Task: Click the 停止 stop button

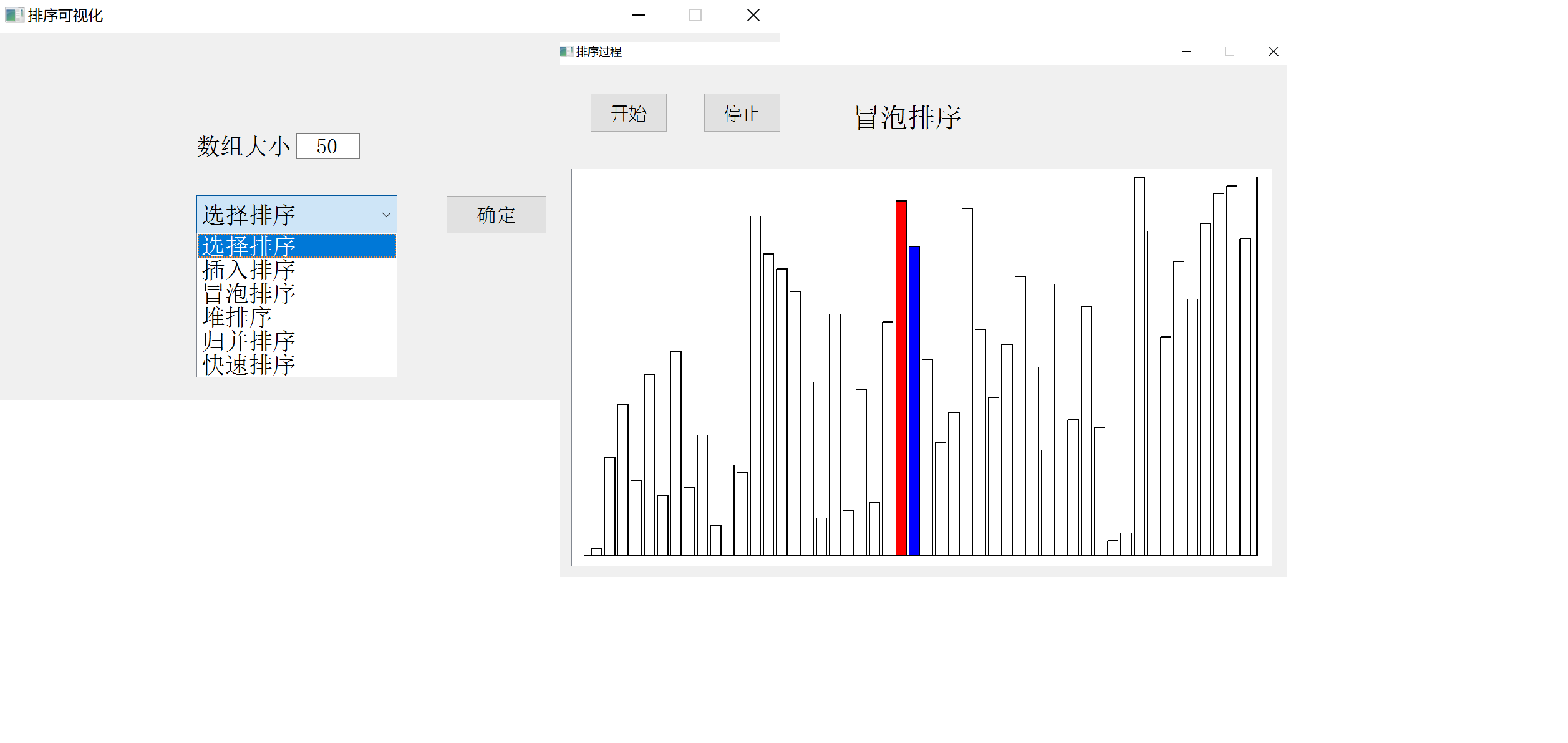Action: point(742,113)
